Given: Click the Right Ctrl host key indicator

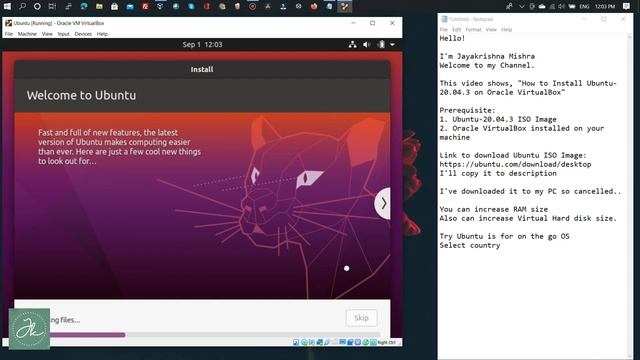Looking at the screenshot, I should (x=387, y=342).
